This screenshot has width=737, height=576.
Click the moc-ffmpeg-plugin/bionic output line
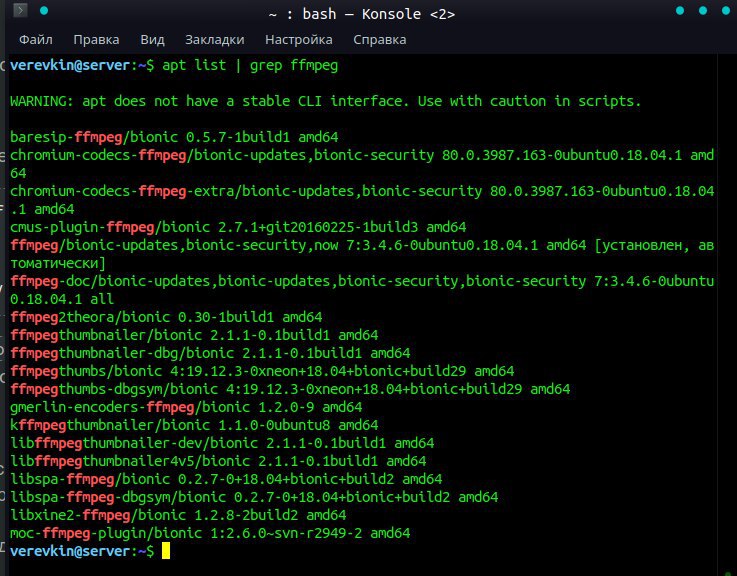tap(210, 533)
